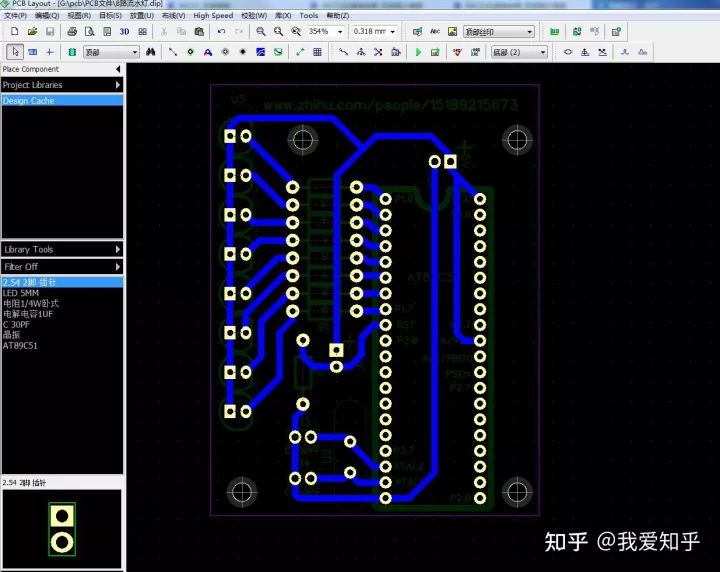Click the zoom in magnifier
Image resolution: width=720 pixels, height=572 pixels.
point(278,32)
